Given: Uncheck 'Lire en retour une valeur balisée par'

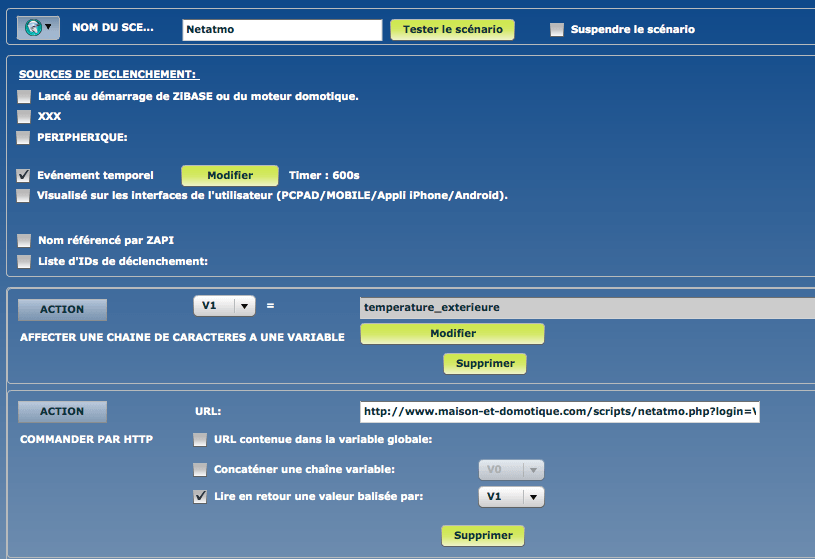Looking at the screenshot, I should pos(200,497).
